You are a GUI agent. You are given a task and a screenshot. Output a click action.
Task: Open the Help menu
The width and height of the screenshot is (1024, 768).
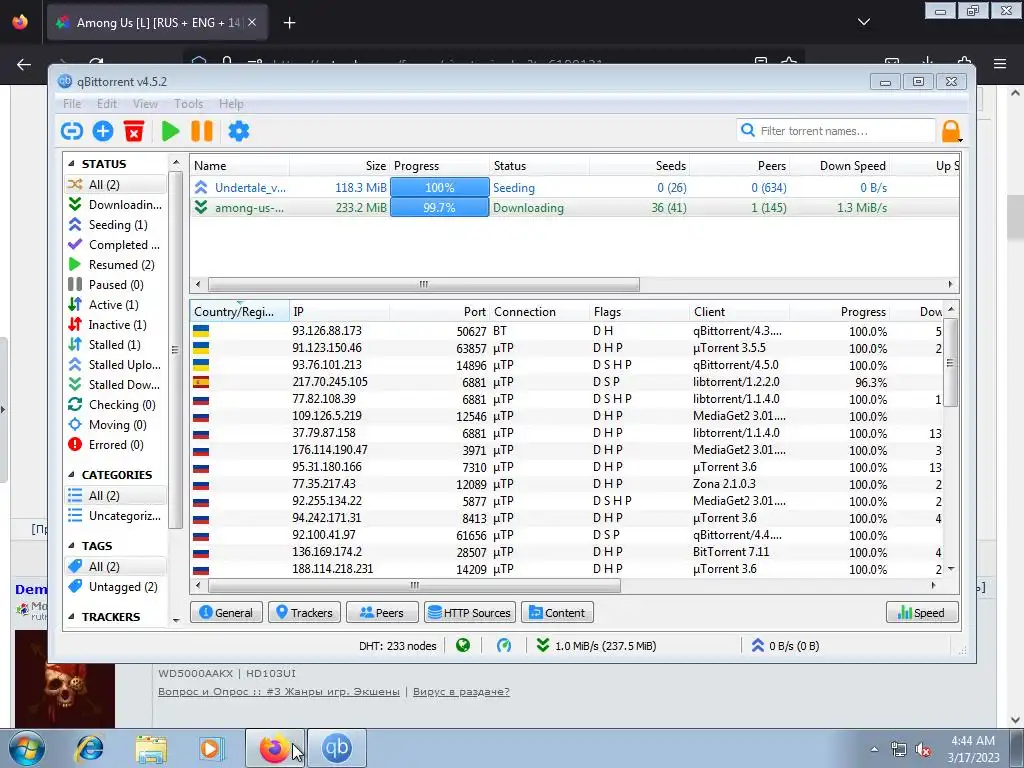(231, 104)
